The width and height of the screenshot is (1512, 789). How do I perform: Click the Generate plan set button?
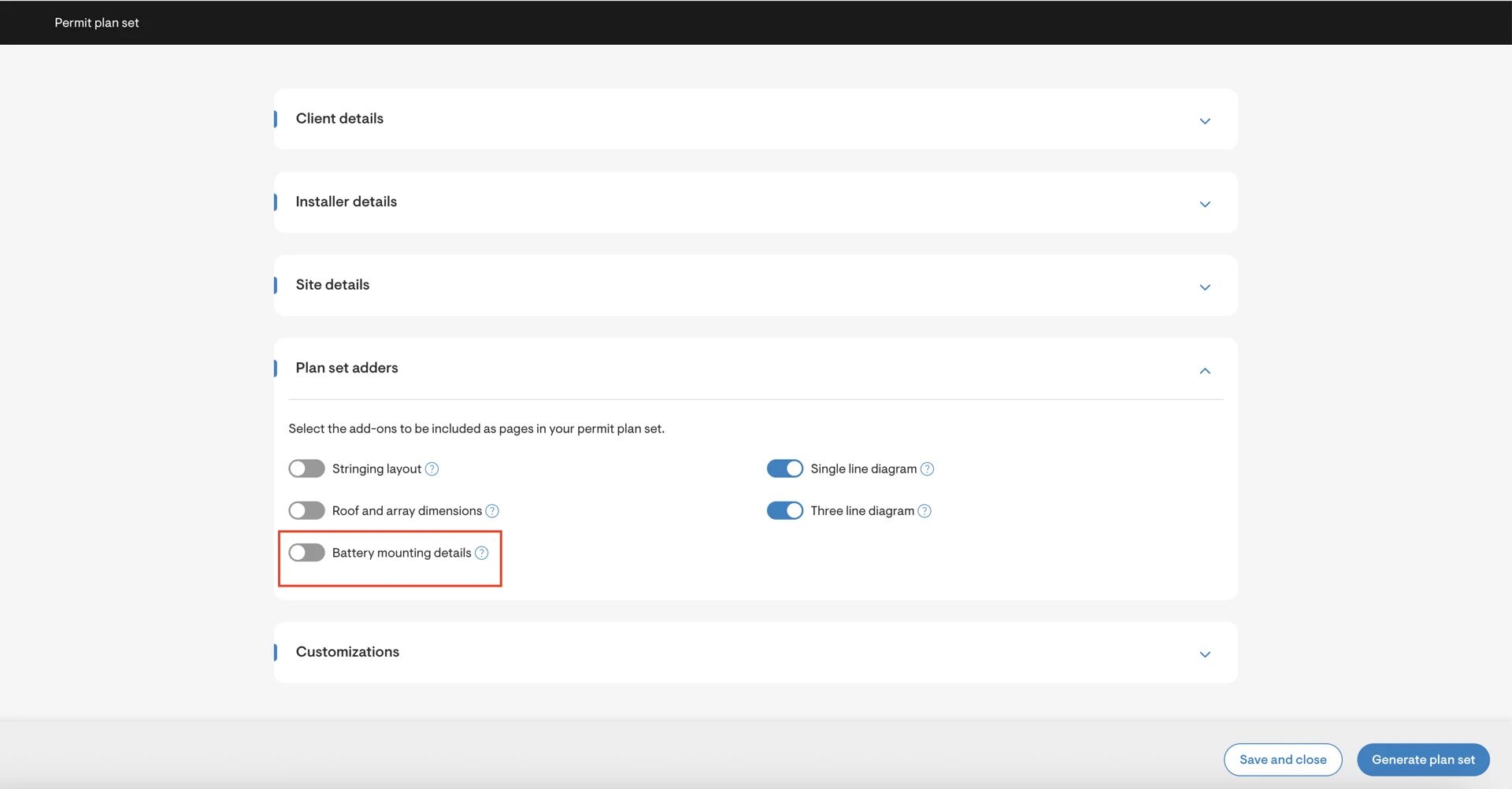[1422, 760]
